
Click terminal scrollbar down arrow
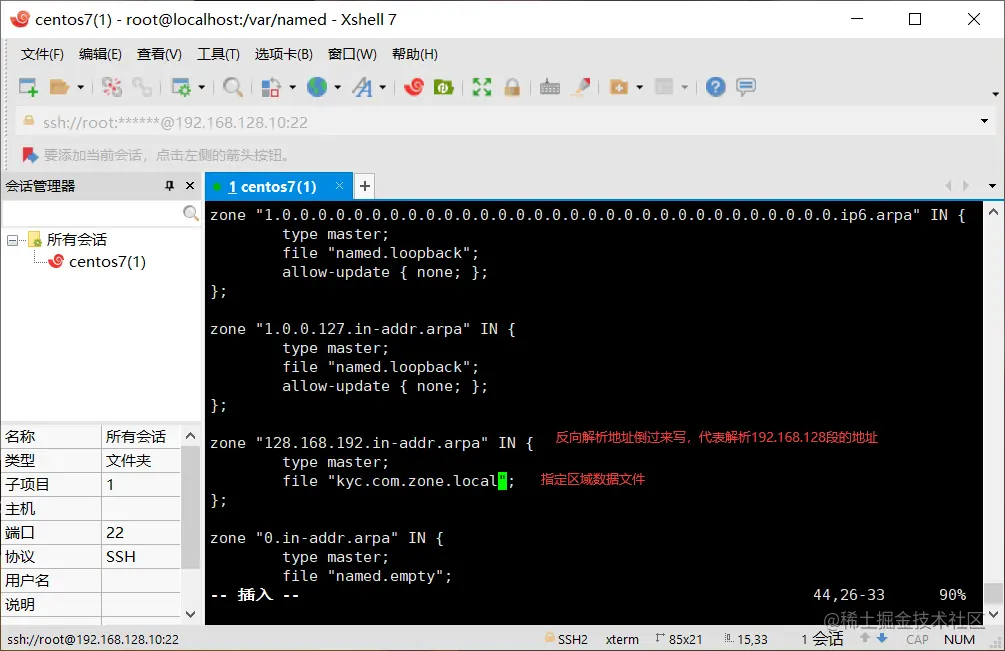point(993,614)
